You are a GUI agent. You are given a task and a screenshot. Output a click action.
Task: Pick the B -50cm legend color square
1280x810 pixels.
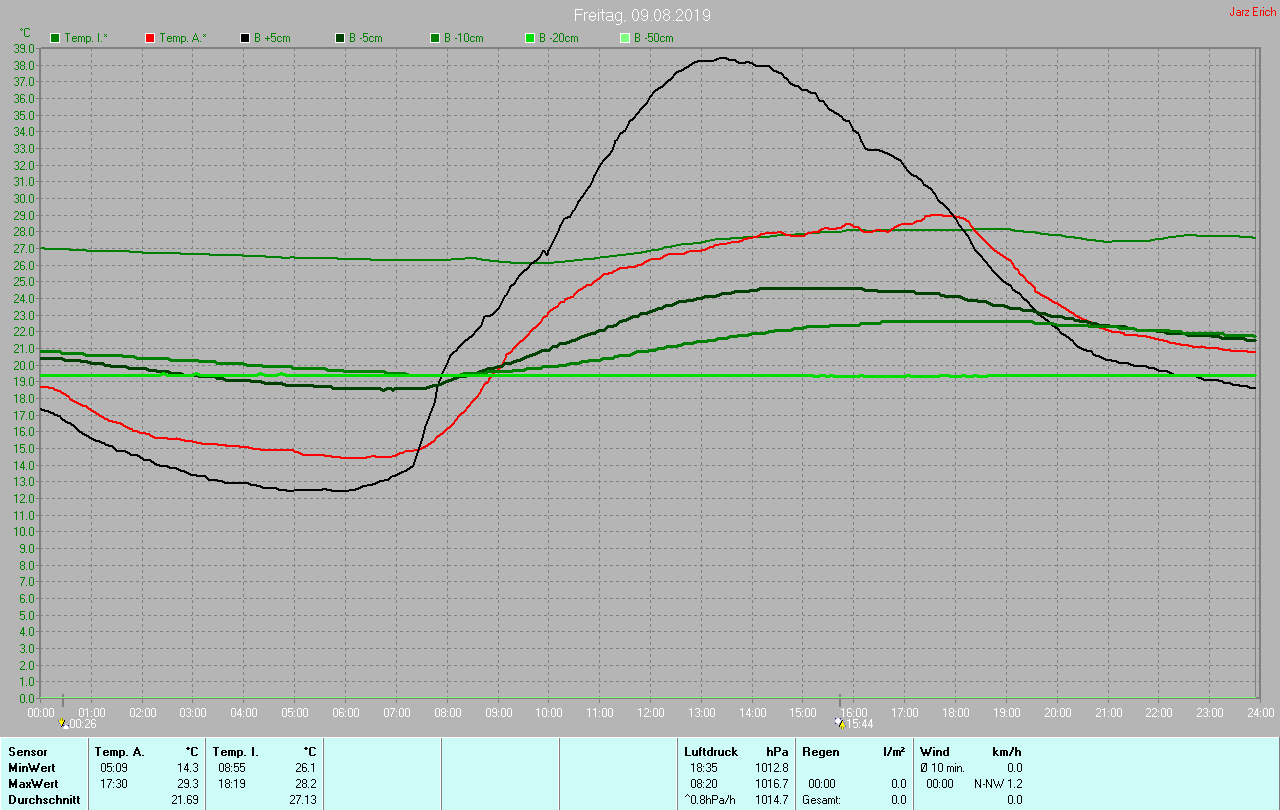(x=625, y=38)
